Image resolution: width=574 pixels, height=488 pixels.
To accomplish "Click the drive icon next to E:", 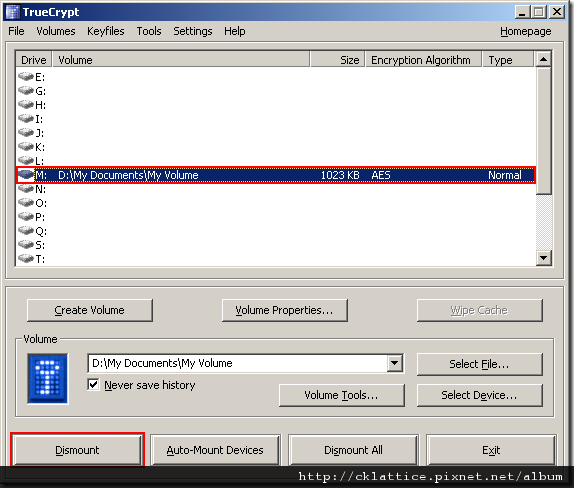I will [x=26, y=77].
